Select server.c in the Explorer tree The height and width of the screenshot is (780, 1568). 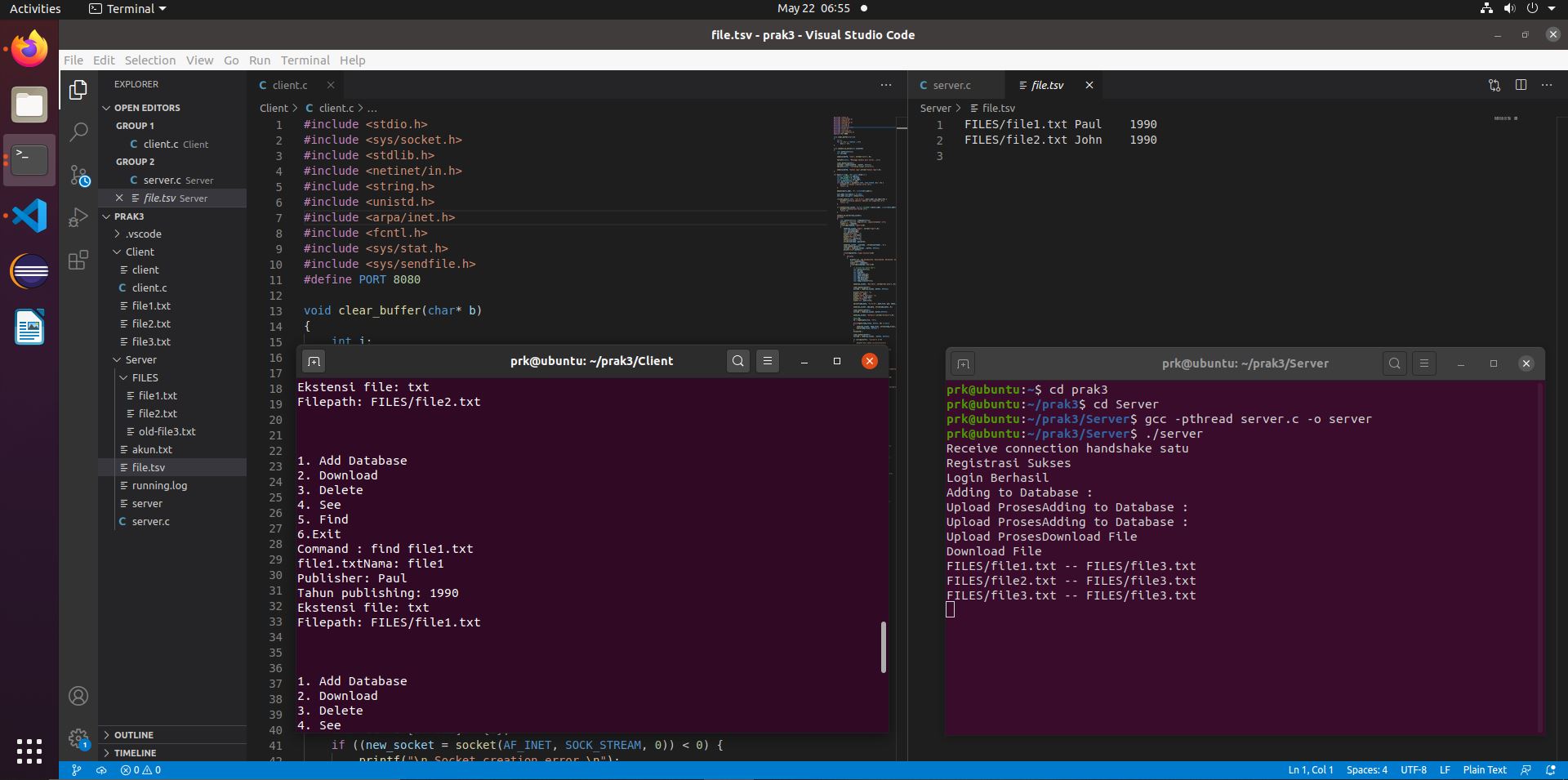pyautogui.click(x=150, y=521)
